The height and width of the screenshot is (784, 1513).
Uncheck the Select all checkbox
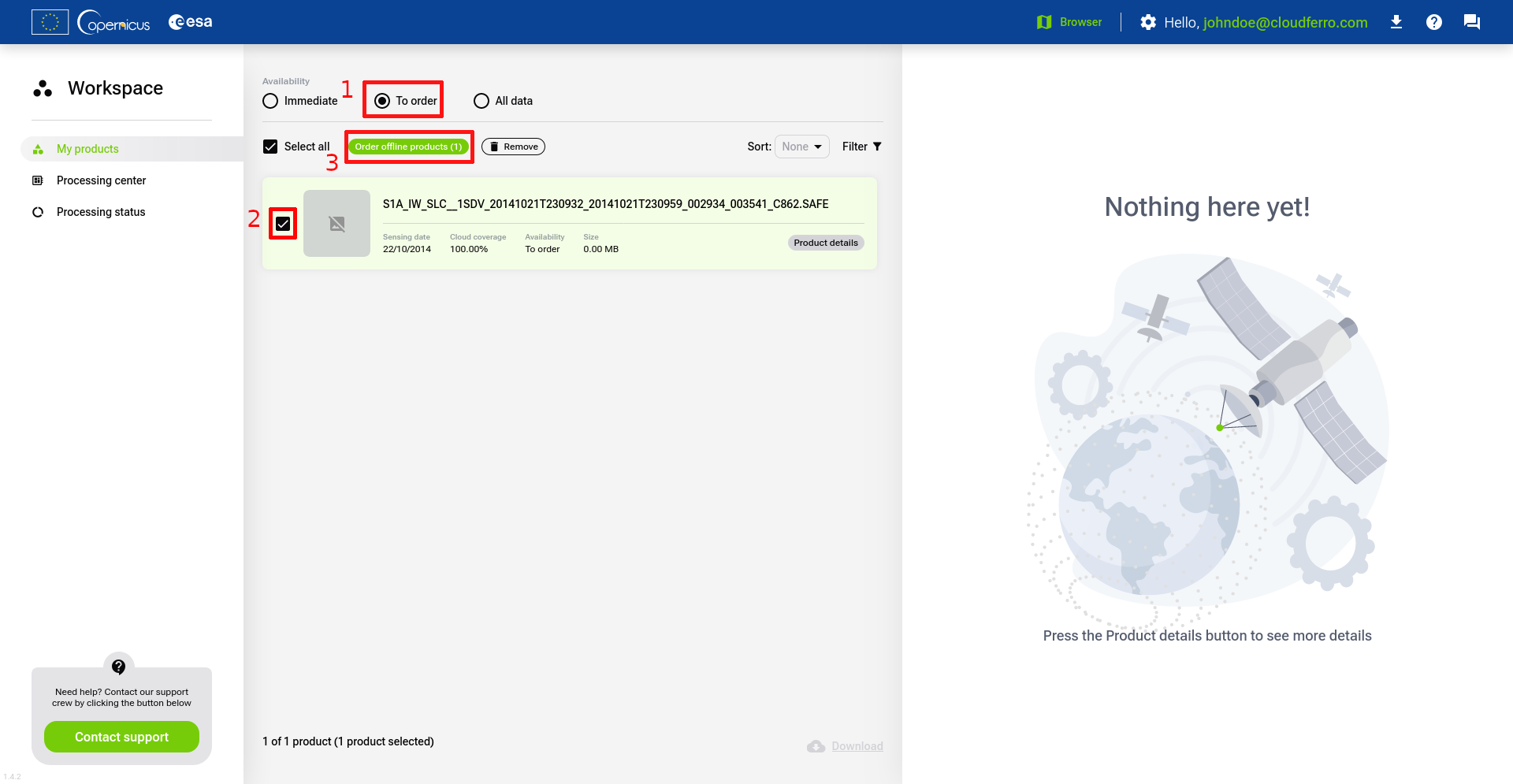(x=270, y=147)
